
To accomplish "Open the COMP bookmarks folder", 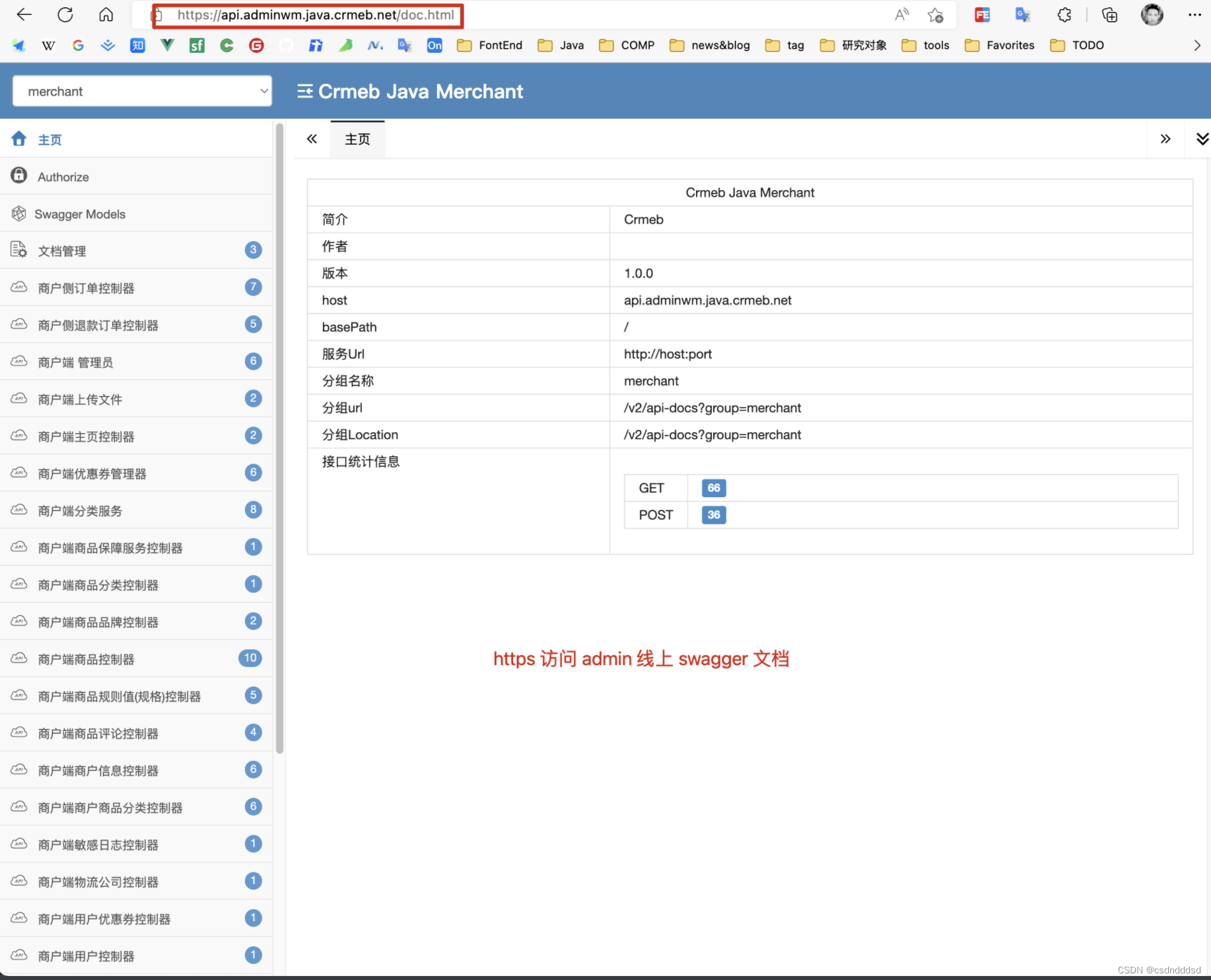I will click(627, 45).
